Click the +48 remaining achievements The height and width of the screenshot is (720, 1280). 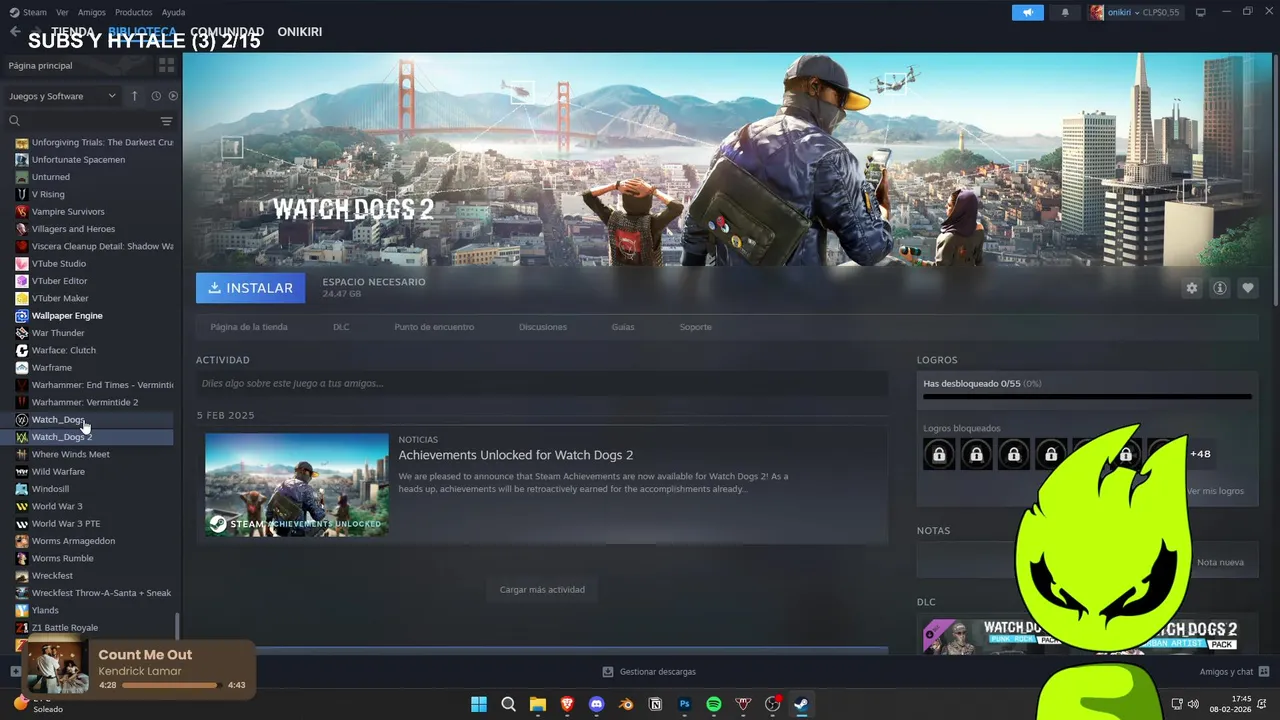coord(1200,454)
